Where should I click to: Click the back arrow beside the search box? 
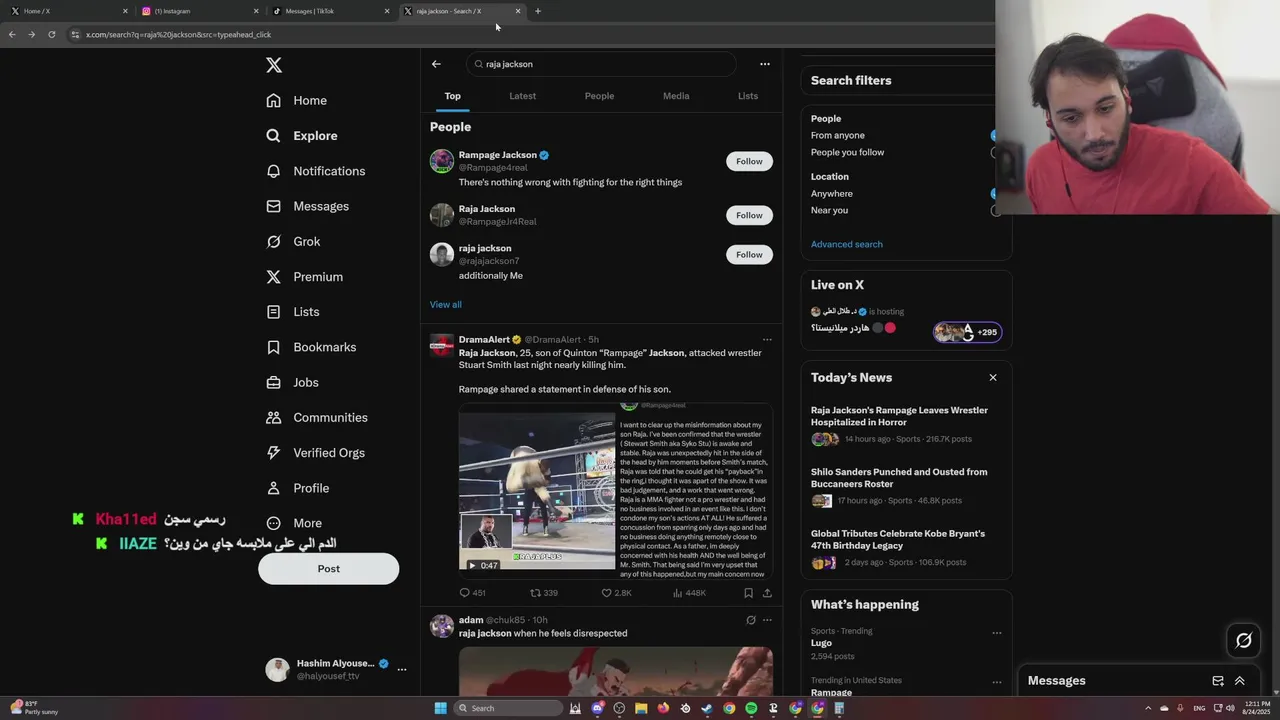(x=436, y=64)
